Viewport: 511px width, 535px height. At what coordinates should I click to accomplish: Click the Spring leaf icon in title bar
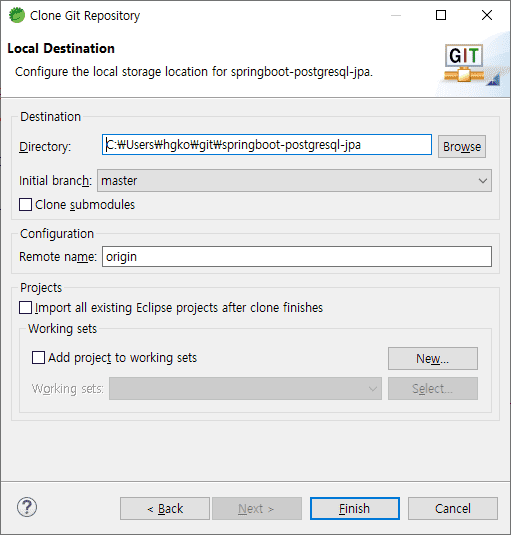[x=17, y=15]
